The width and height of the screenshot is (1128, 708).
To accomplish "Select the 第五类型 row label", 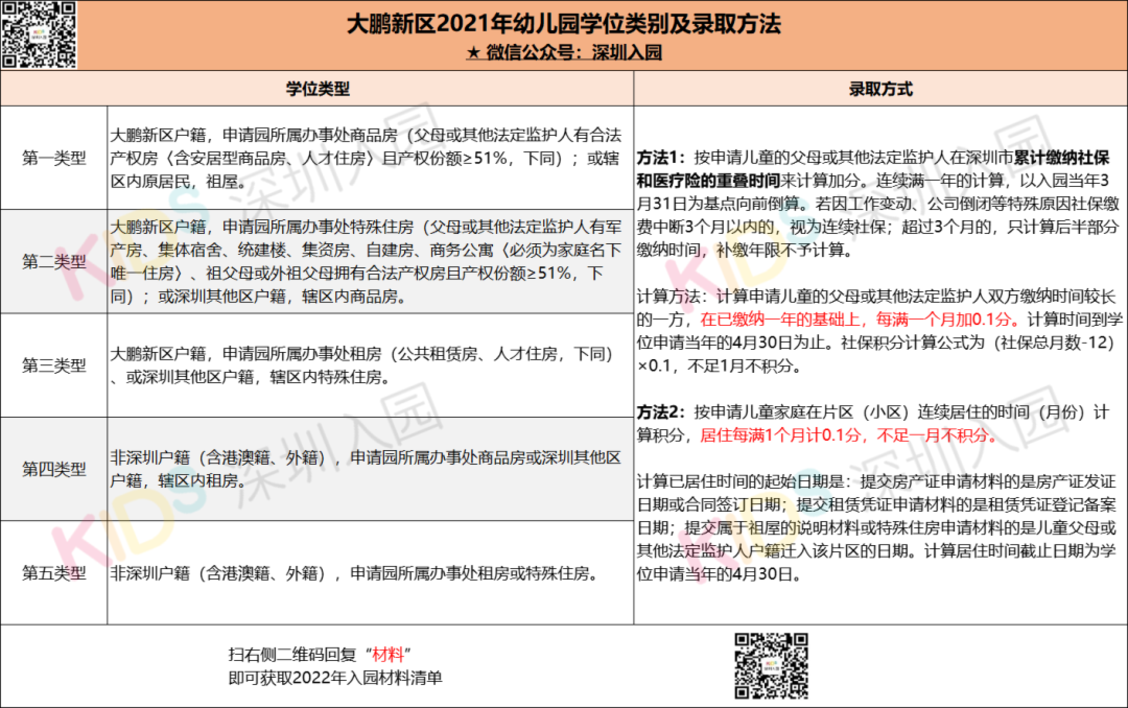I will click(x=54, y=573).
